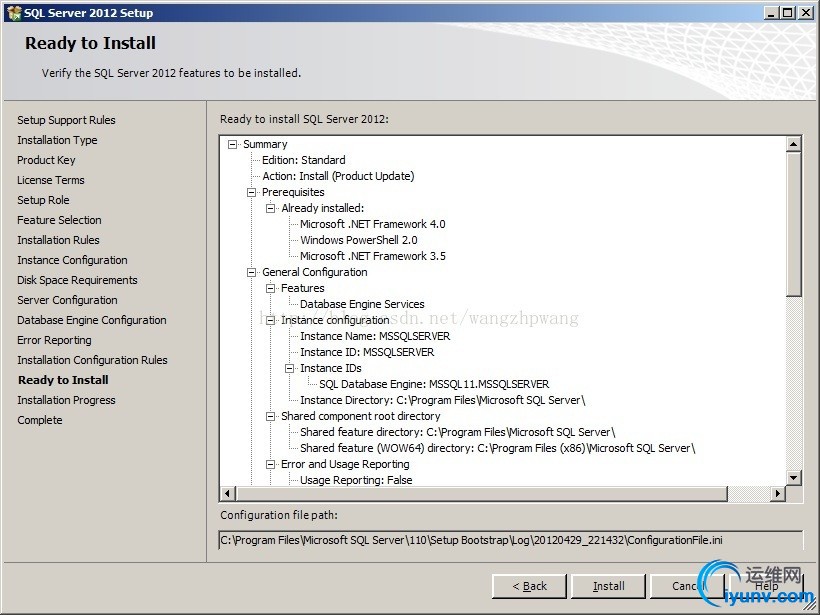This screenshot has height=615, width=820.
Task: Select Instance Configuration step
Action: pos(72,260)
